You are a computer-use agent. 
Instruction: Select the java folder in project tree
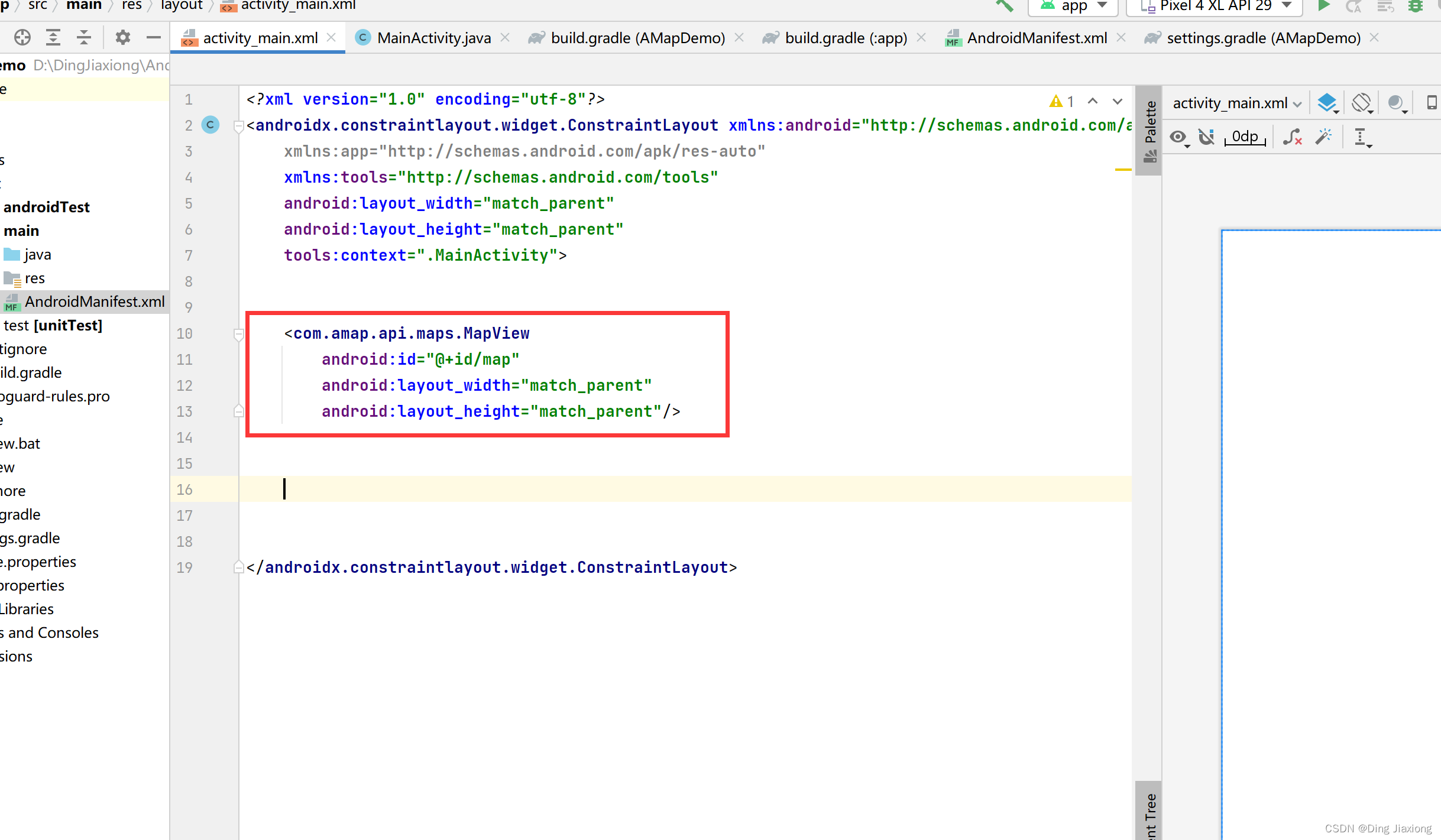point(28,254)
